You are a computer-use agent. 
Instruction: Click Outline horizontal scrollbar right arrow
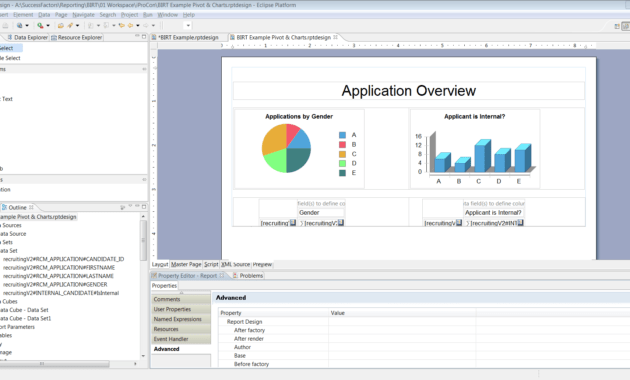point(135,364)
